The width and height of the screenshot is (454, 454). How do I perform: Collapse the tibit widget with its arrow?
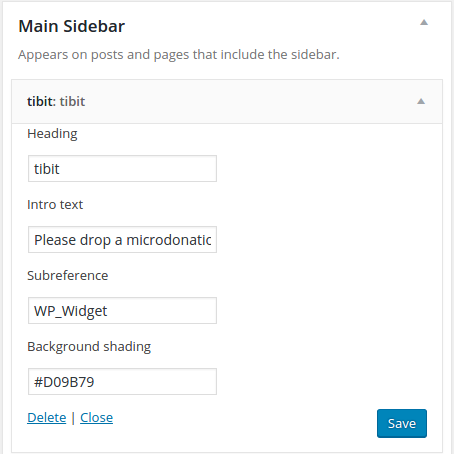tap(421, 101)
